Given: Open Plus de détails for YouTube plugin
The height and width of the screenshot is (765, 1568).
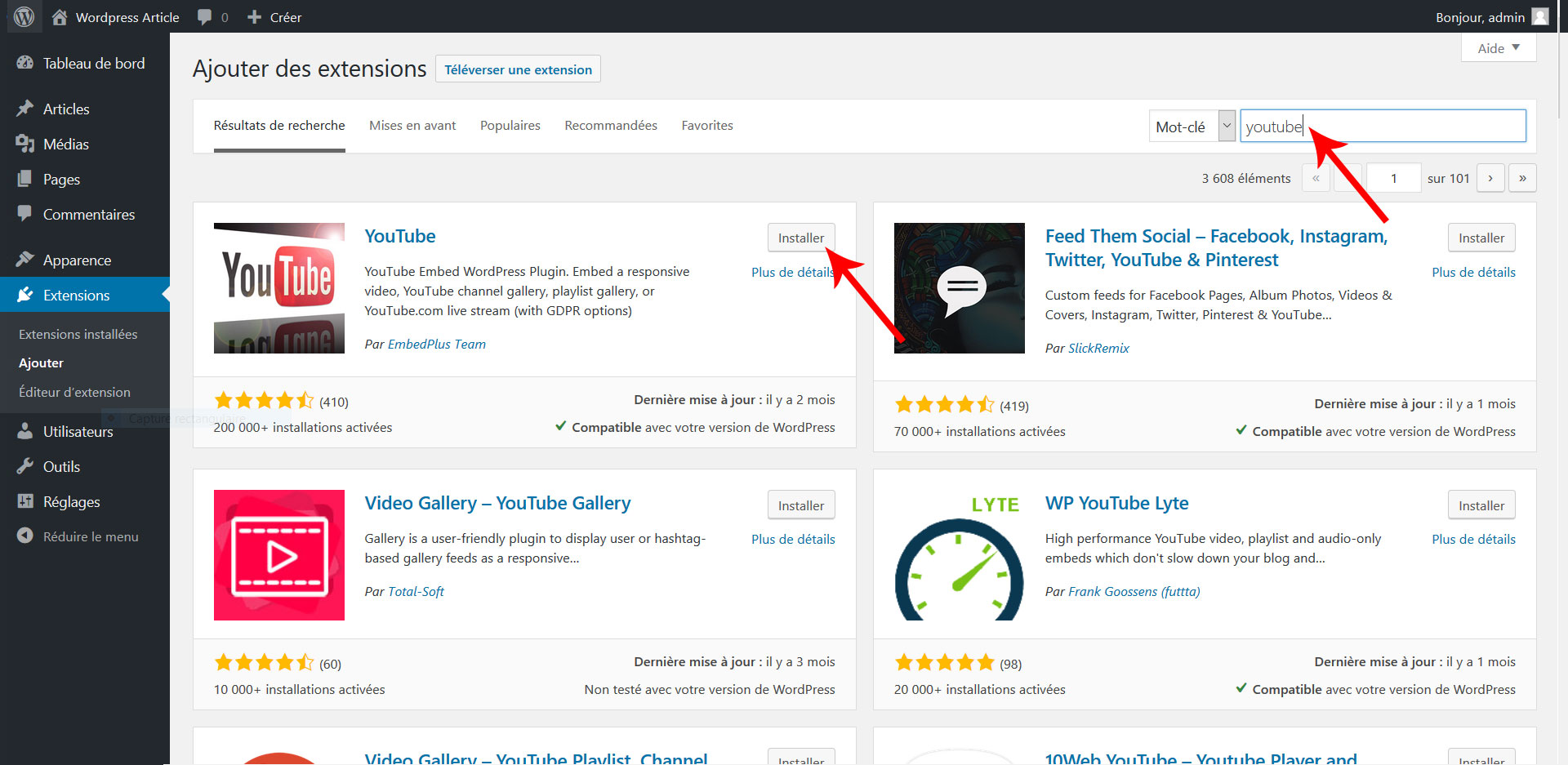Looking at the screenshot, I should click(x=793, y=272).
